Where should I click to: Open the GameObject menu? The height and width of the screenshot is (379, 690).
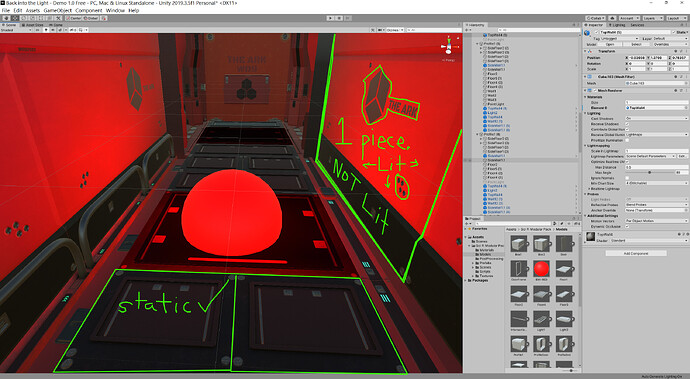click(57, 10)
